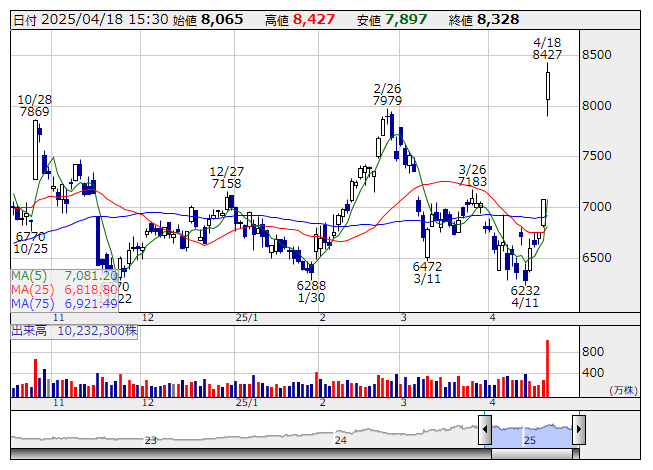Image resolution: width=653 pixels, height=470 pixels.
Task: Click the left range handle arrow
Action: (485, 430)
